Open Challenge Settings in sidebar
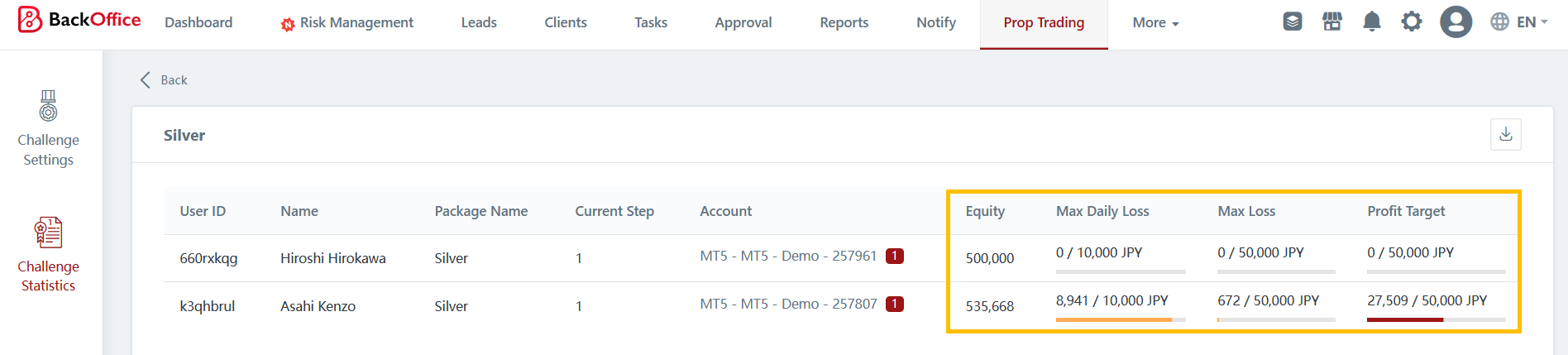1568x355 pixels. (49, 129)
